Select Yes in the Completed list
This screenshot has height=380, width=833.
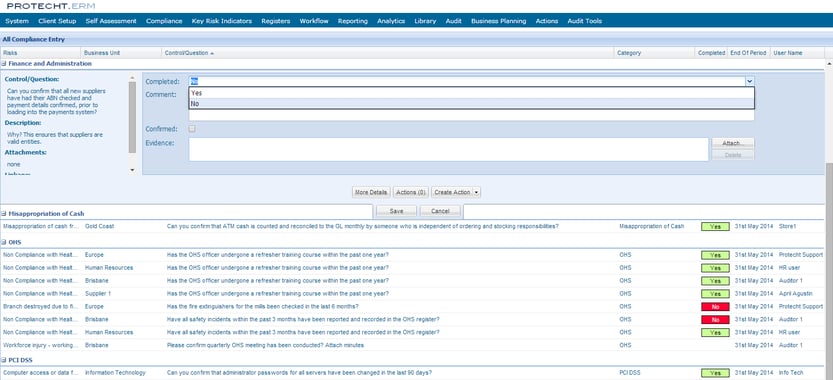[471, 93]
